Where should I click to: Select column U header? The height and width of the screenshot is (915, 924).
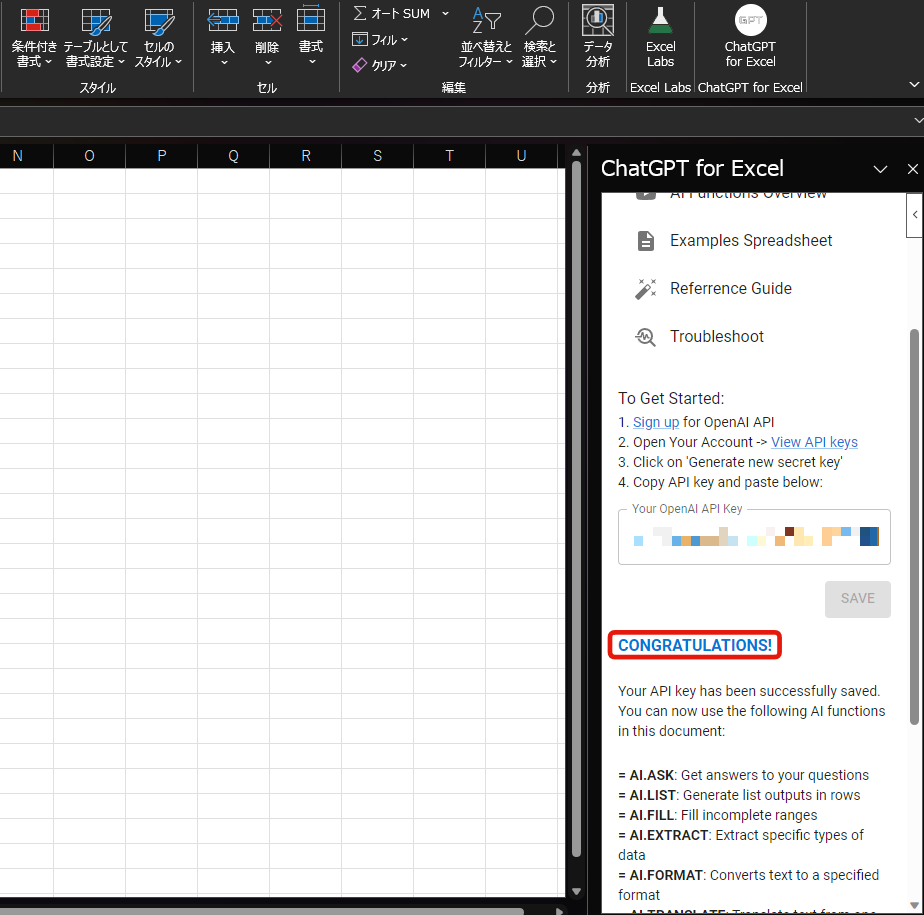point(521,156)
